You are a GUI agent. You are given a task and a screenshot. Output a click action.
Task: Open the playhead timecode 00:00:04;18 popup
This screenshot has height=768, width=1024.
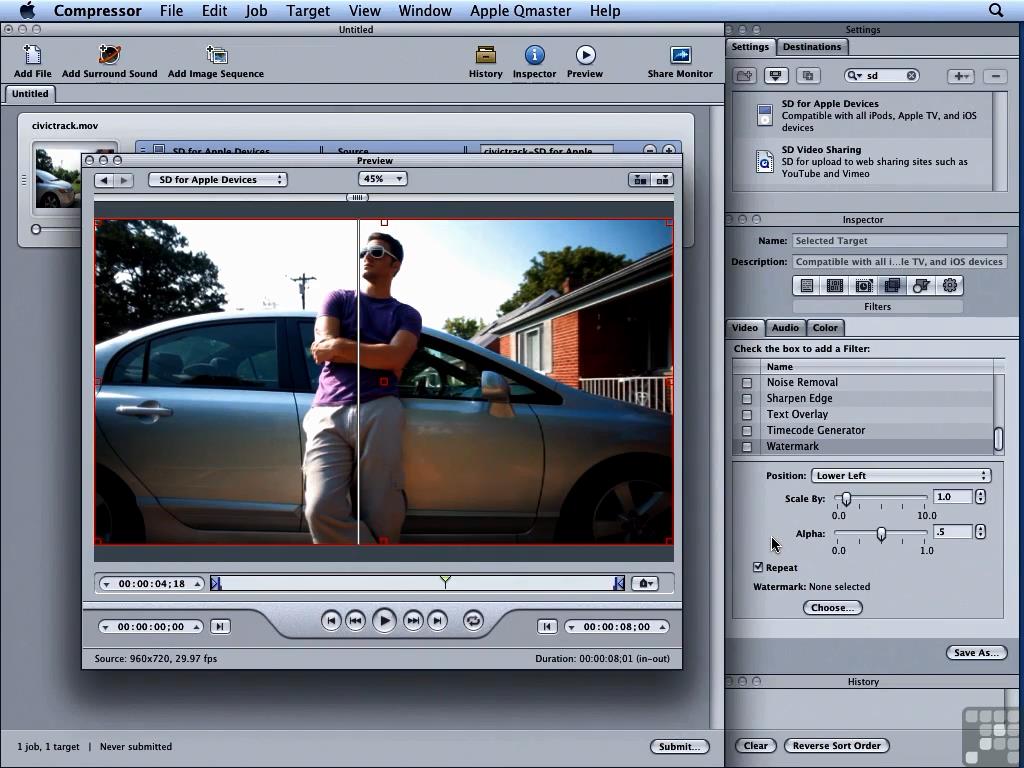pyautogui.click(x=151, y=583)
